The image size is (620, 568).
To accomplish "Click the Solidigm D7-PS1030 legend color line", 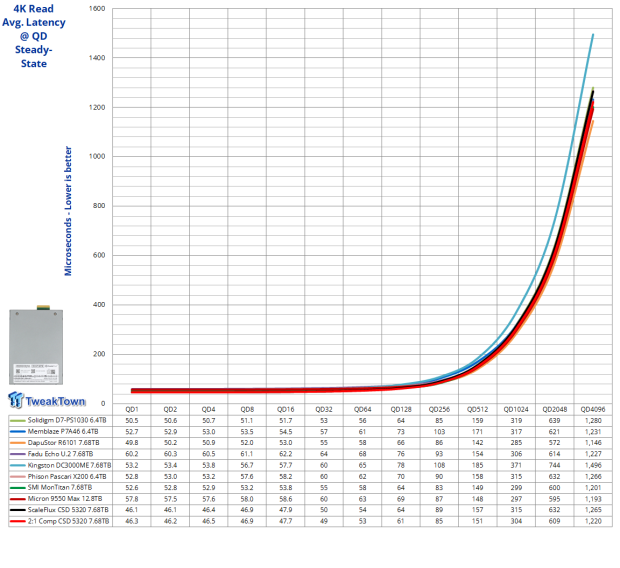I will 15,421.
